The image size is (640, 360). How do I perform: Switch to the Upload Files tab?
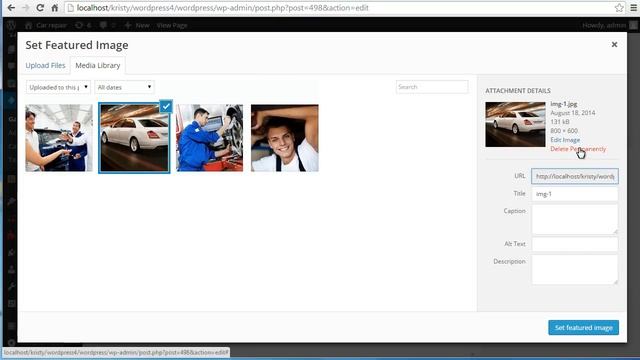(45, 65)
